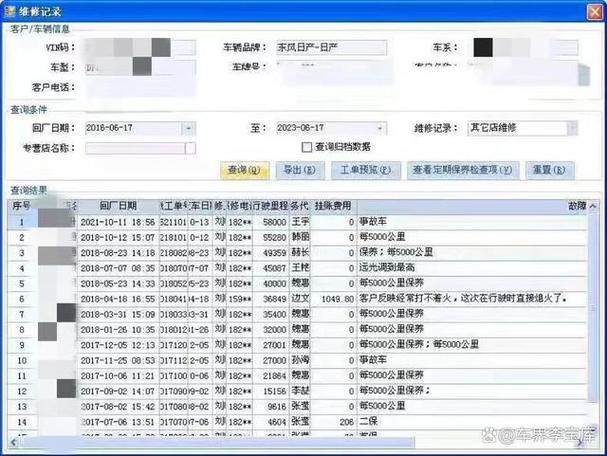Click mileage cell 58000
Viewport: 607px width, 456px height.
(271, 222)
